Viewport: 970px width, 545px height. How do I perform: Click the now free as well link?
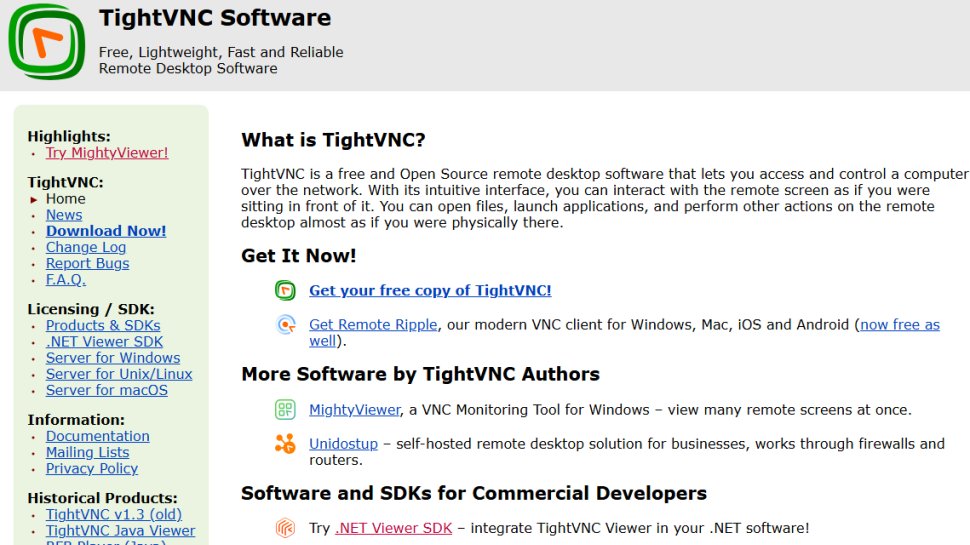pyautogui.click(x=899, y=324)
